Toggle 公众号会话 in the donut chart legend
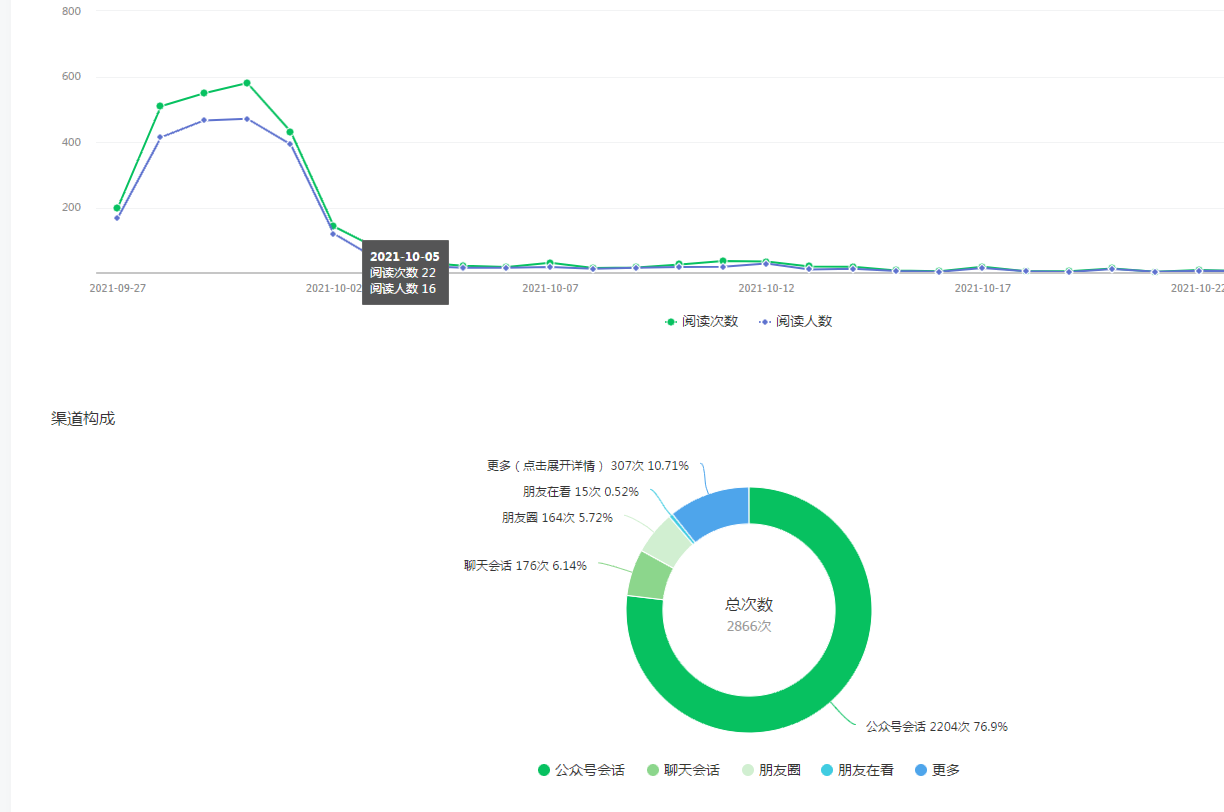Image resolution: width=1224 pixels, height=812 pixels. point(581,770)
